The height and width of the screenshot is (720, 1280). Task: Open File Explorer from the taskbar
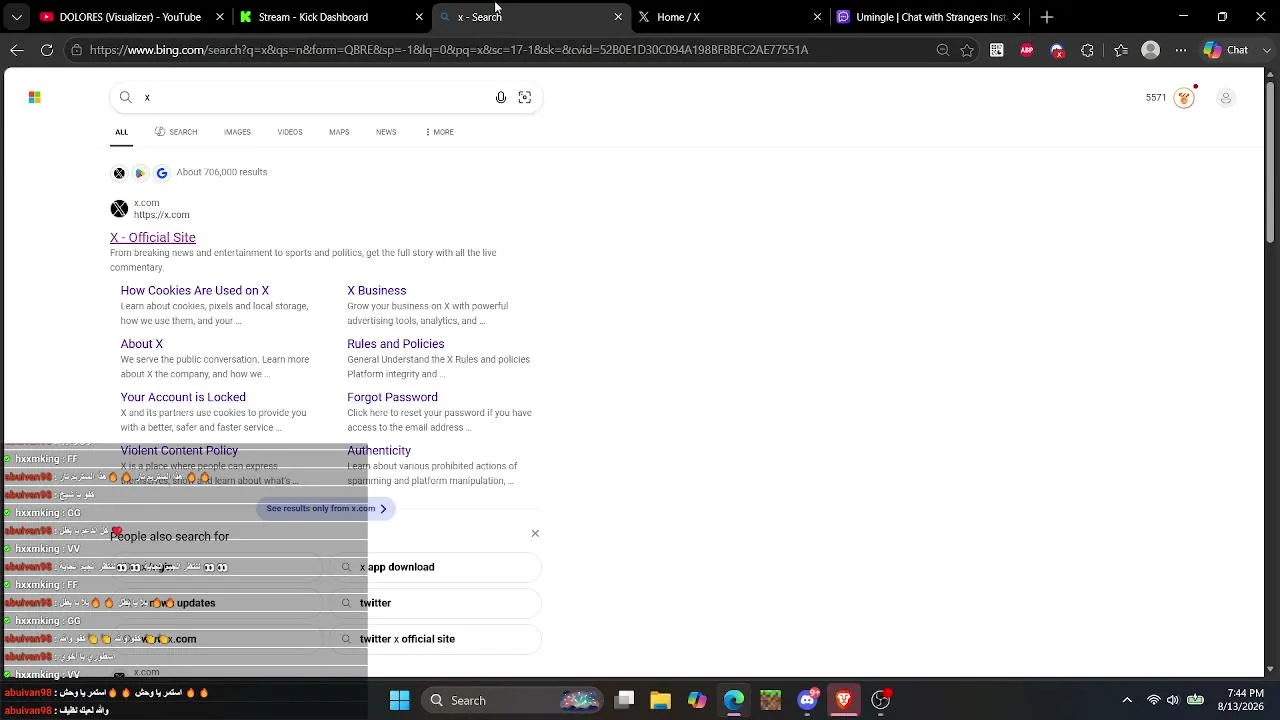click(x=660, y=700)
